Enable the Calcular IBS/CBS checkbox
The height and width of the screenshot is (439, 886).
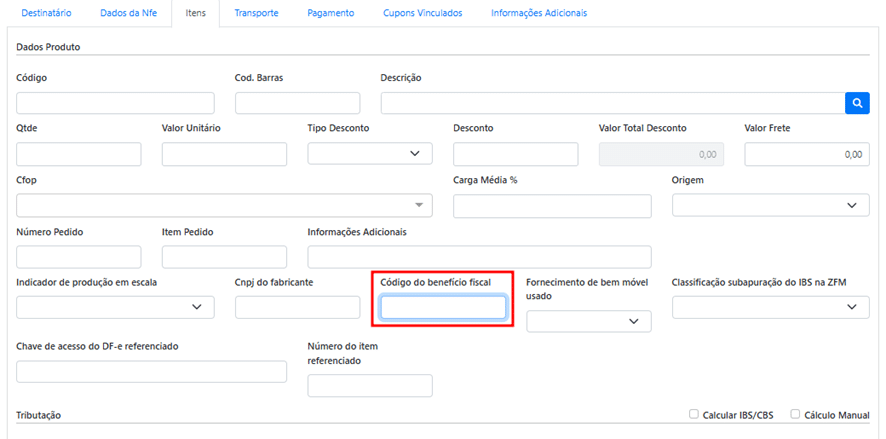(695, 414)
